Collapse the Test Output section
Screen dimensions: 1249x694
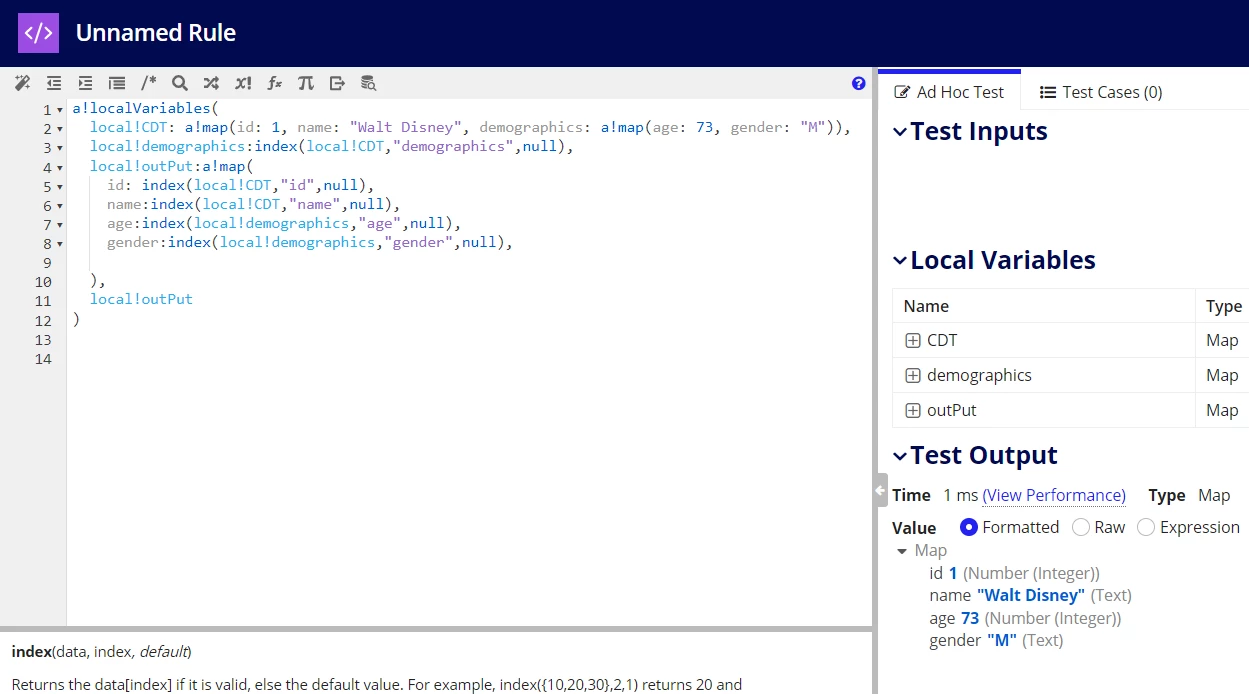coord(900,456)
